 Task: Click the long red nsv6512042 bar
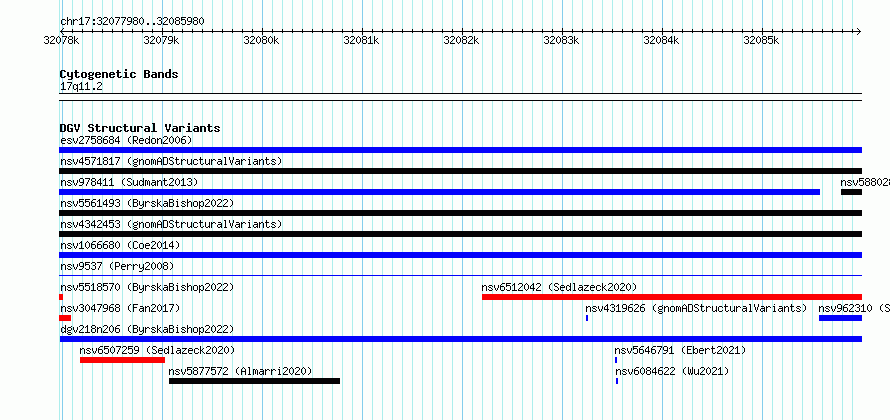click(x=672, y=297)
